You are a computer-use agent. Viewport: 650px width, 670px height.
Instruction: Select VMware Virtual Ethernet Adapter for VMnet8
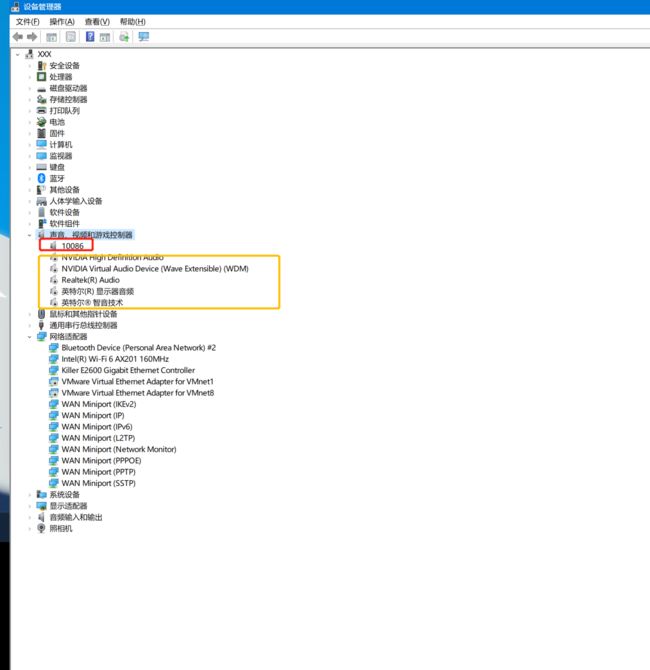(138, 393)
